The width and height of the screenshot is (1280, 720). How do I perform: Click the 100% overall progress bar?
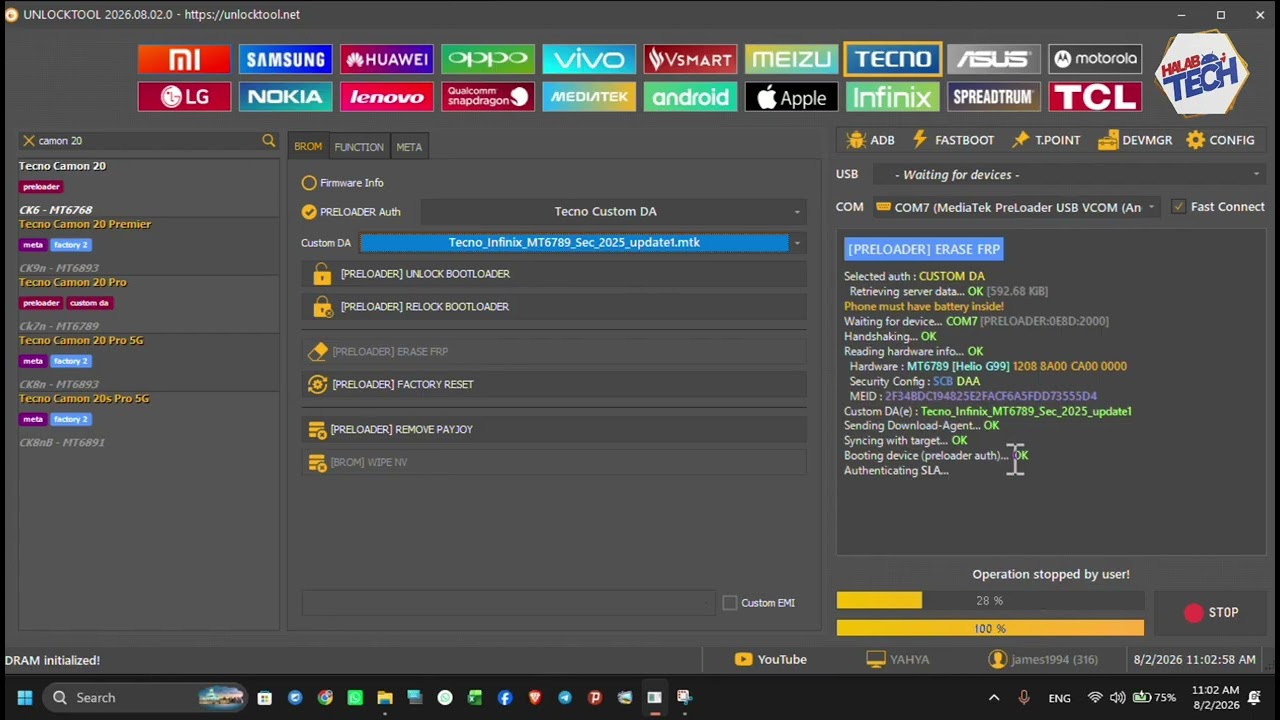990,628
